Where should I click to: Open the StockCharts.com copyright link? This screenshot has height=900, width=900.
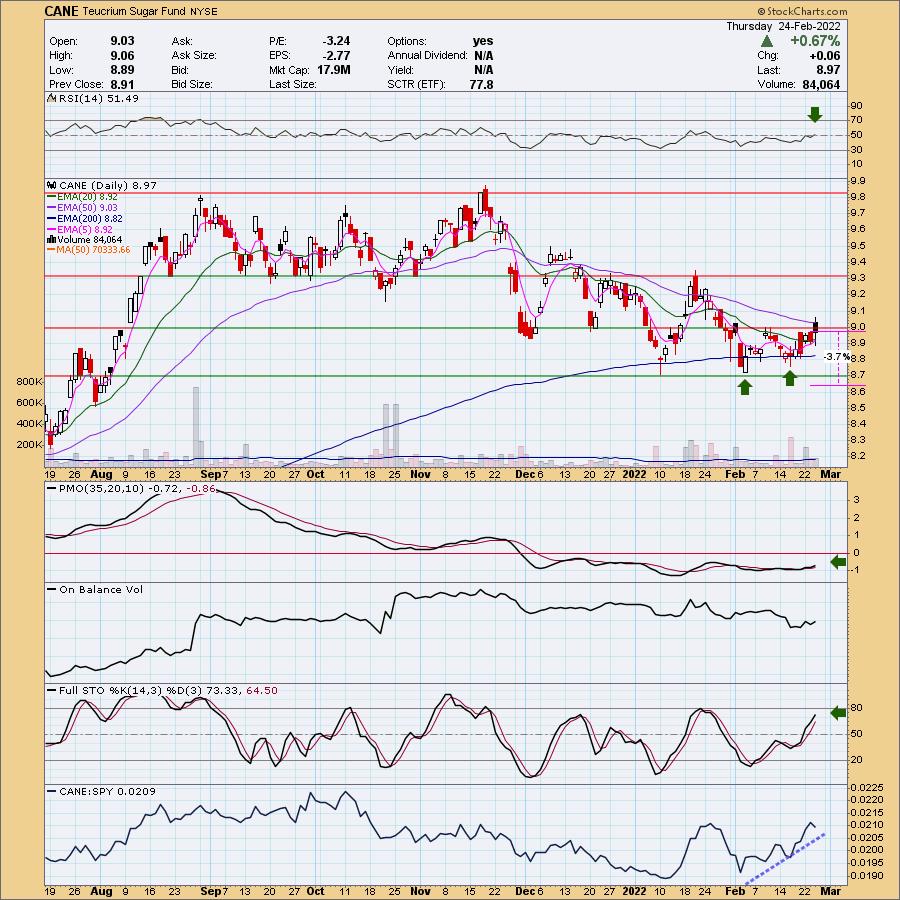pyautogui.click(x=802, y=11)
